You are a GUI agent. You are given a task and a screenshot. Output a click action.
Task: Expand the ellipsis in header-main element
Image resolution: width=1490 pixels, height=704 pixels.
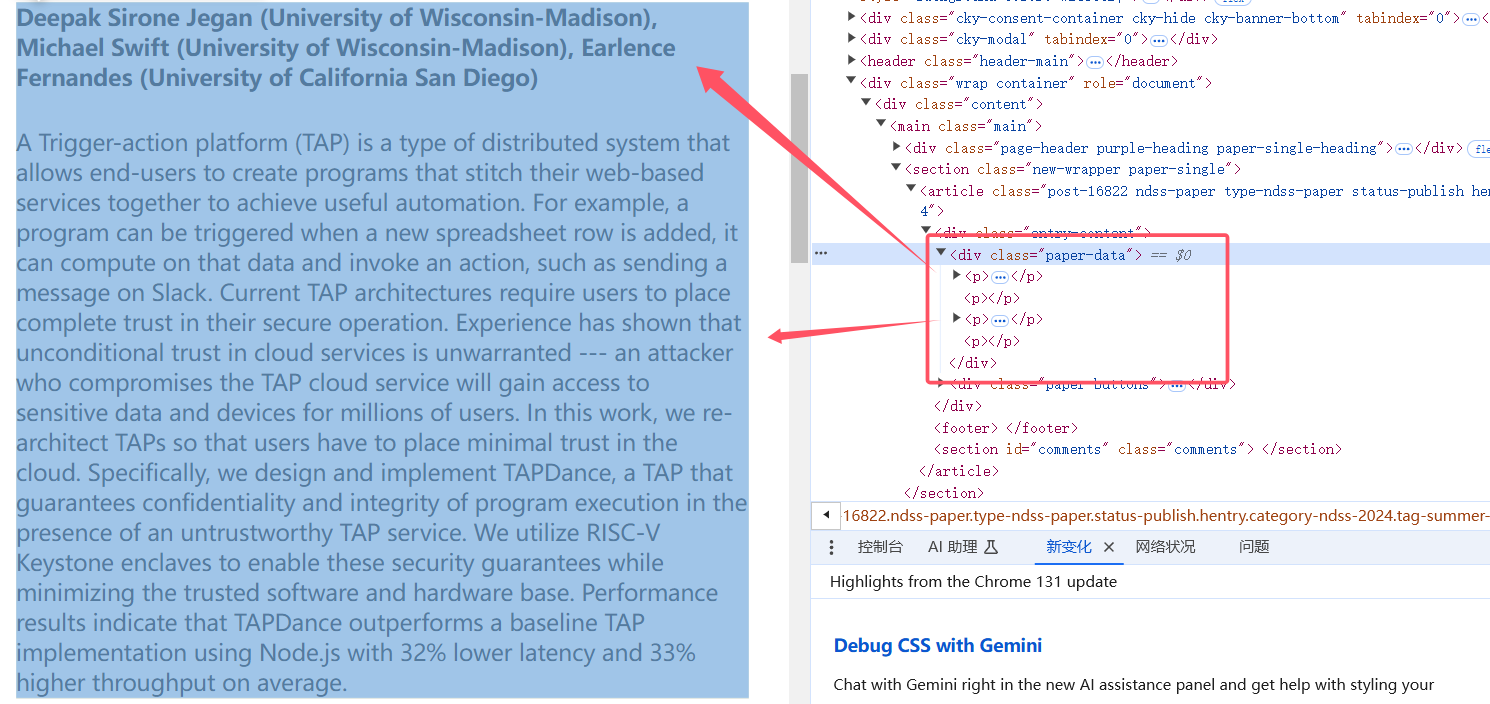(x=1095, y=61)
